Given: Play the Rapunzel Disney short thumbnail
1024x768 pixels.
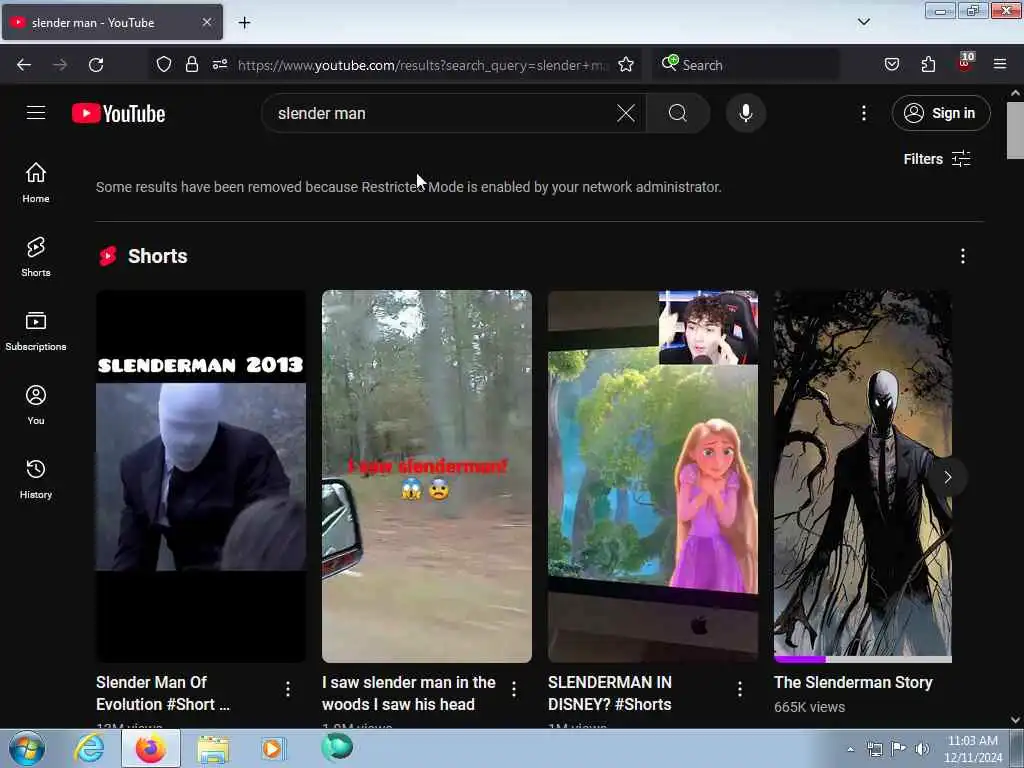Looking at the screenshot, I should pos(652,476).
